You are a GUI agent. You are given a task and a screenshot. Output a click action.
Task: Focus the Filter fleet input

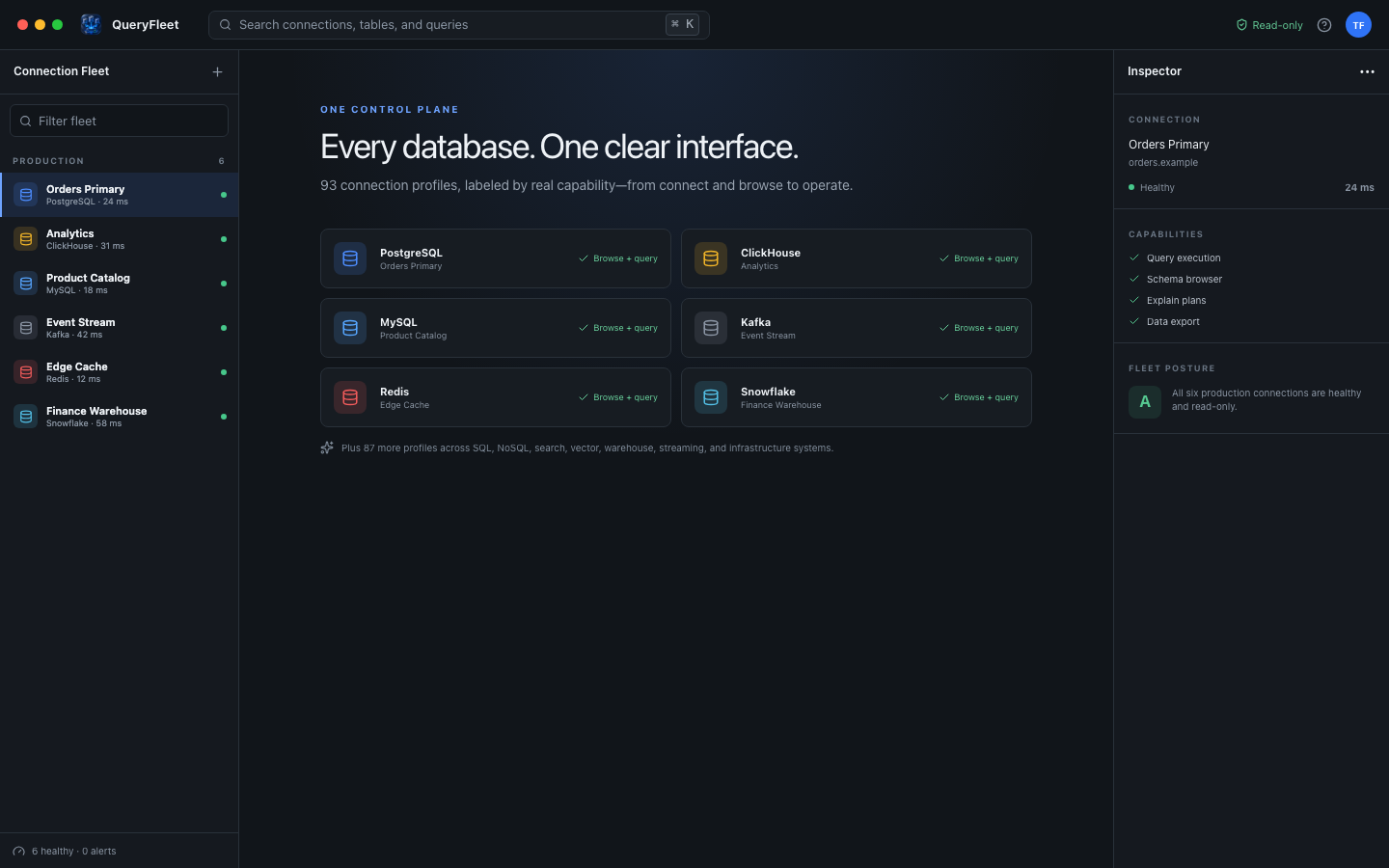click(120, 121)
